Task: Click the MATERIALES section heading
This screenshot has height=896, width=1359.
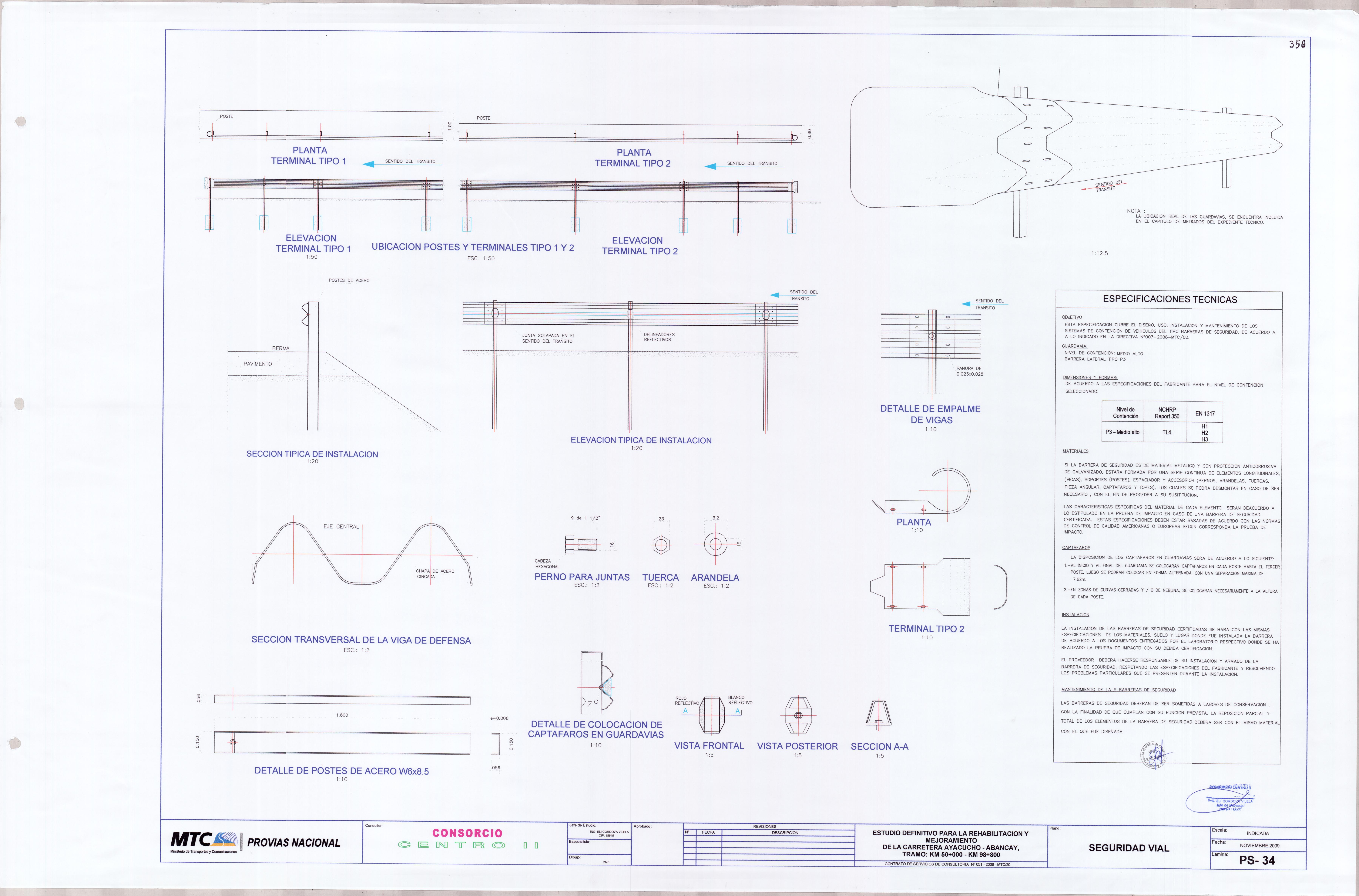Action: click(1075, 451)
